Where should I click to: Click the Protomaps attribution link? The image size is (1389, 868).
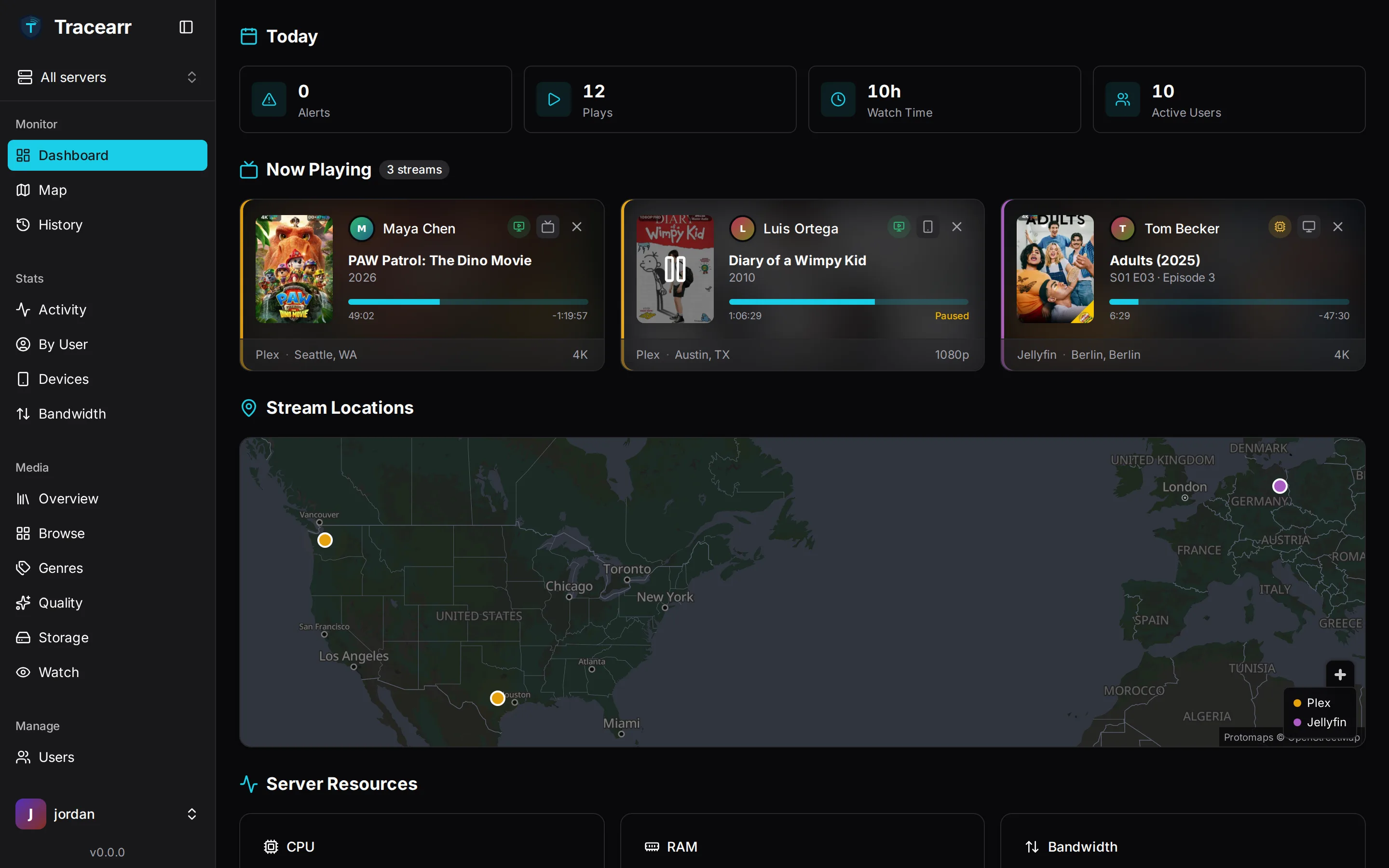click(x=1248, y=737)
